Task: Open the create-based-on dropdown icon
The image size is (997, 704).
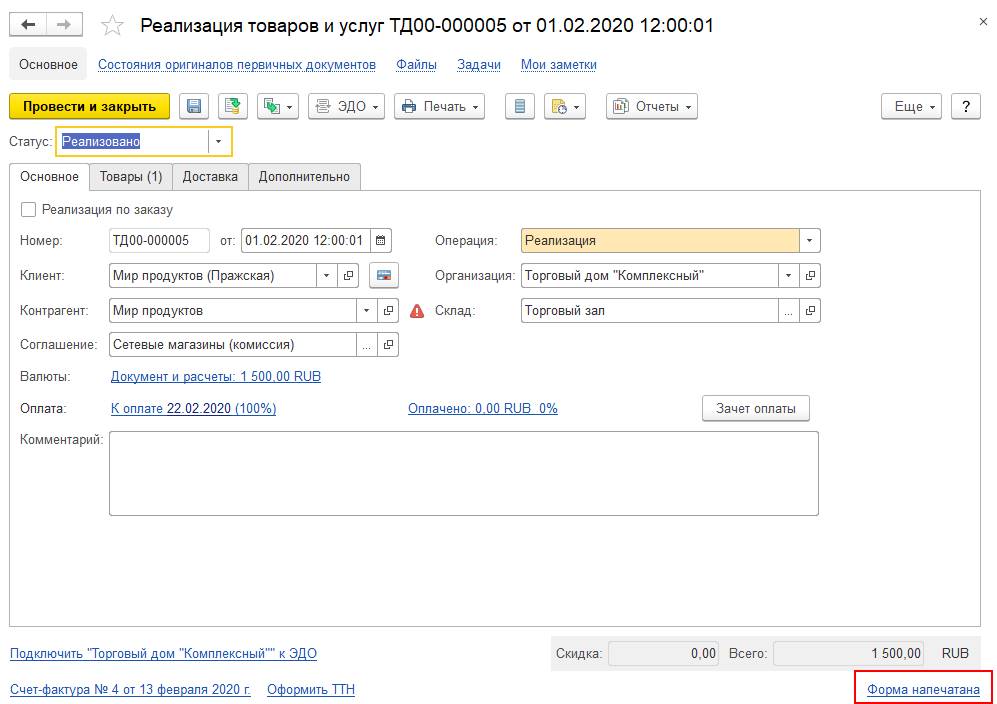Action: 278,106
